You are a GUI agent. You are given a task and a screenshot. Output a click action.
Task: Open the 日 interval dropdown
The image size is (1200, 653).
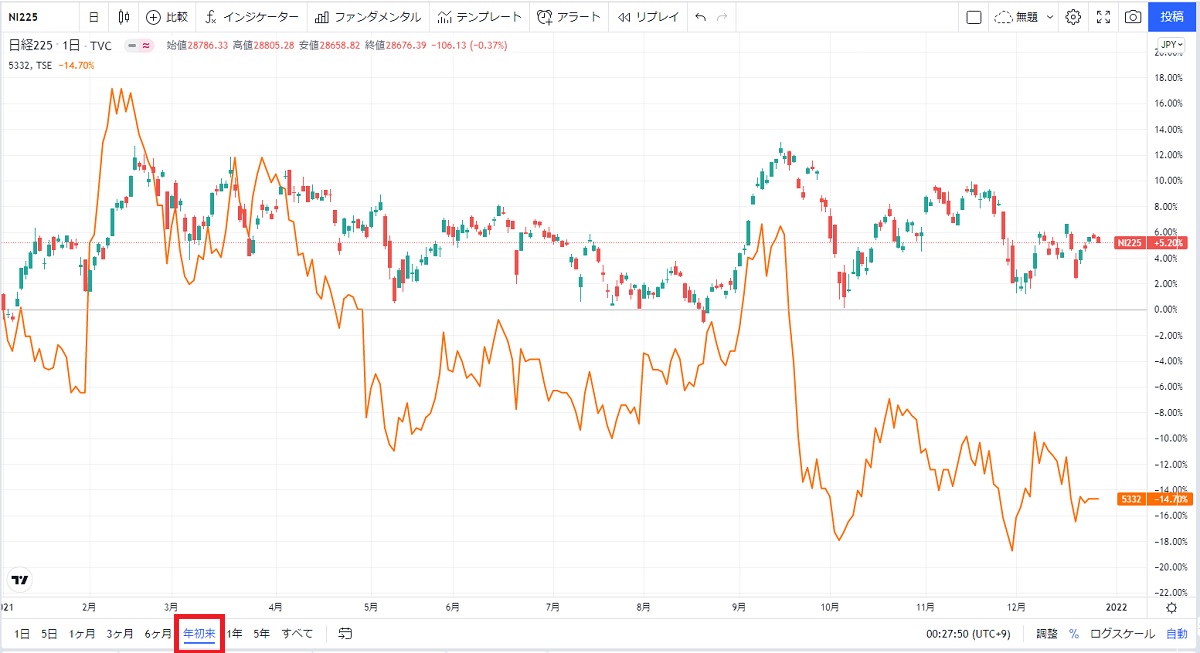pos(93,17)
